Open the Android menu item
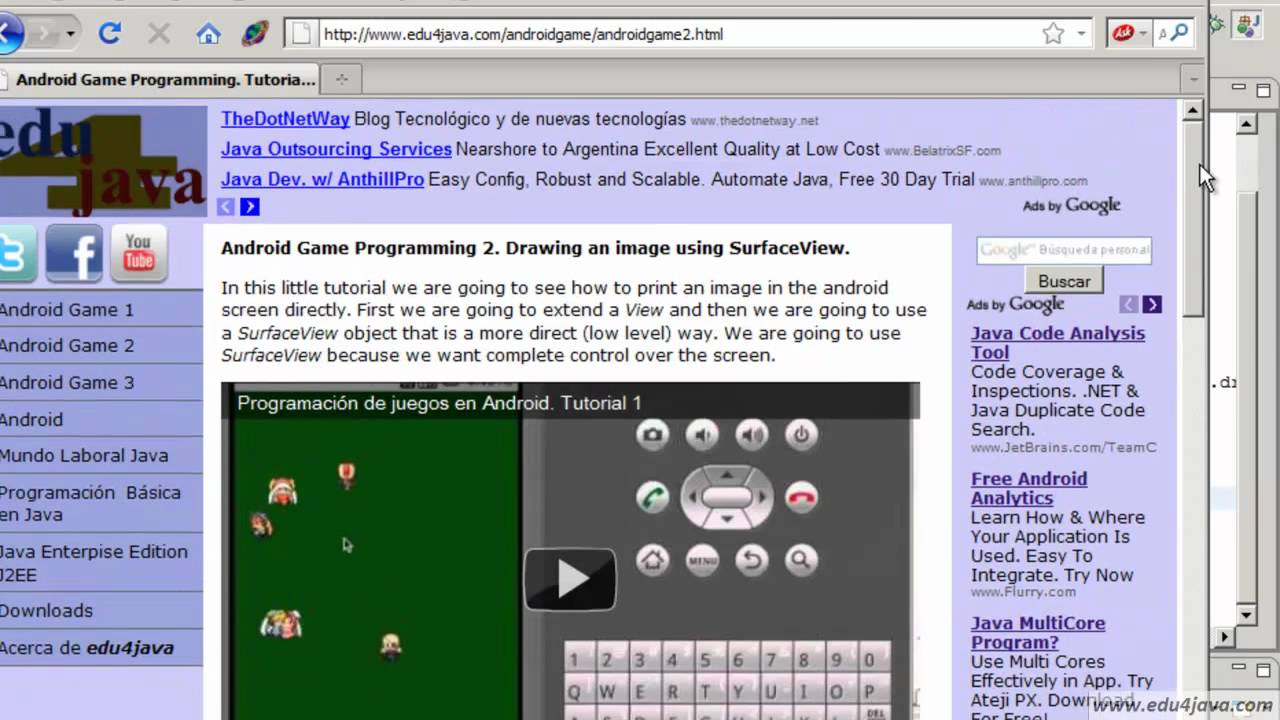Viewport: 1280px width, 720px height. (x=100, y=419)
